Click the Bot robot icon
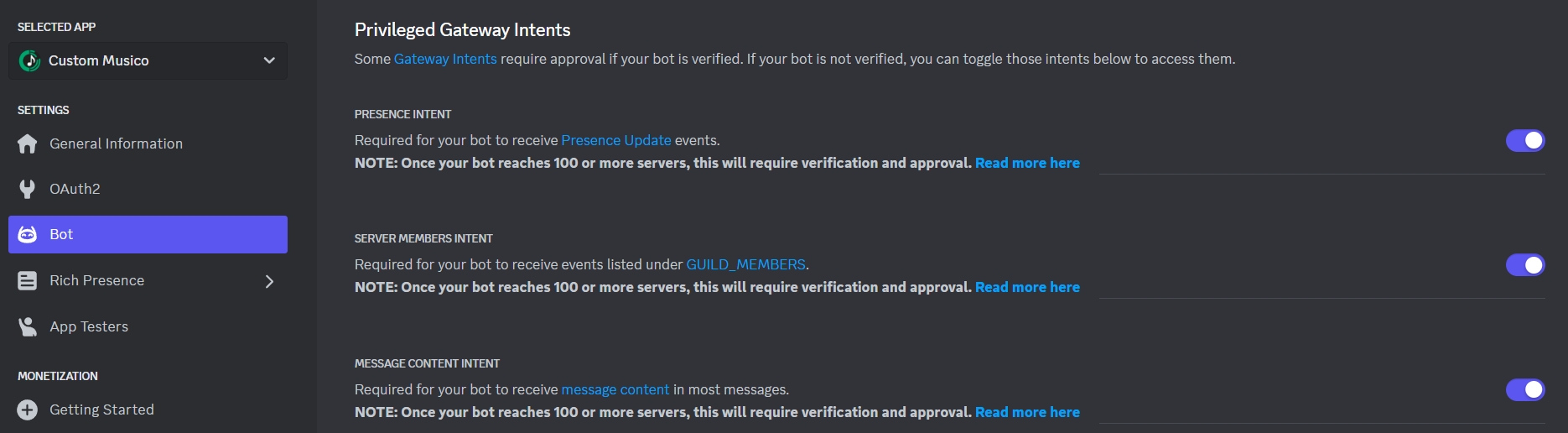 click(28, 234)
